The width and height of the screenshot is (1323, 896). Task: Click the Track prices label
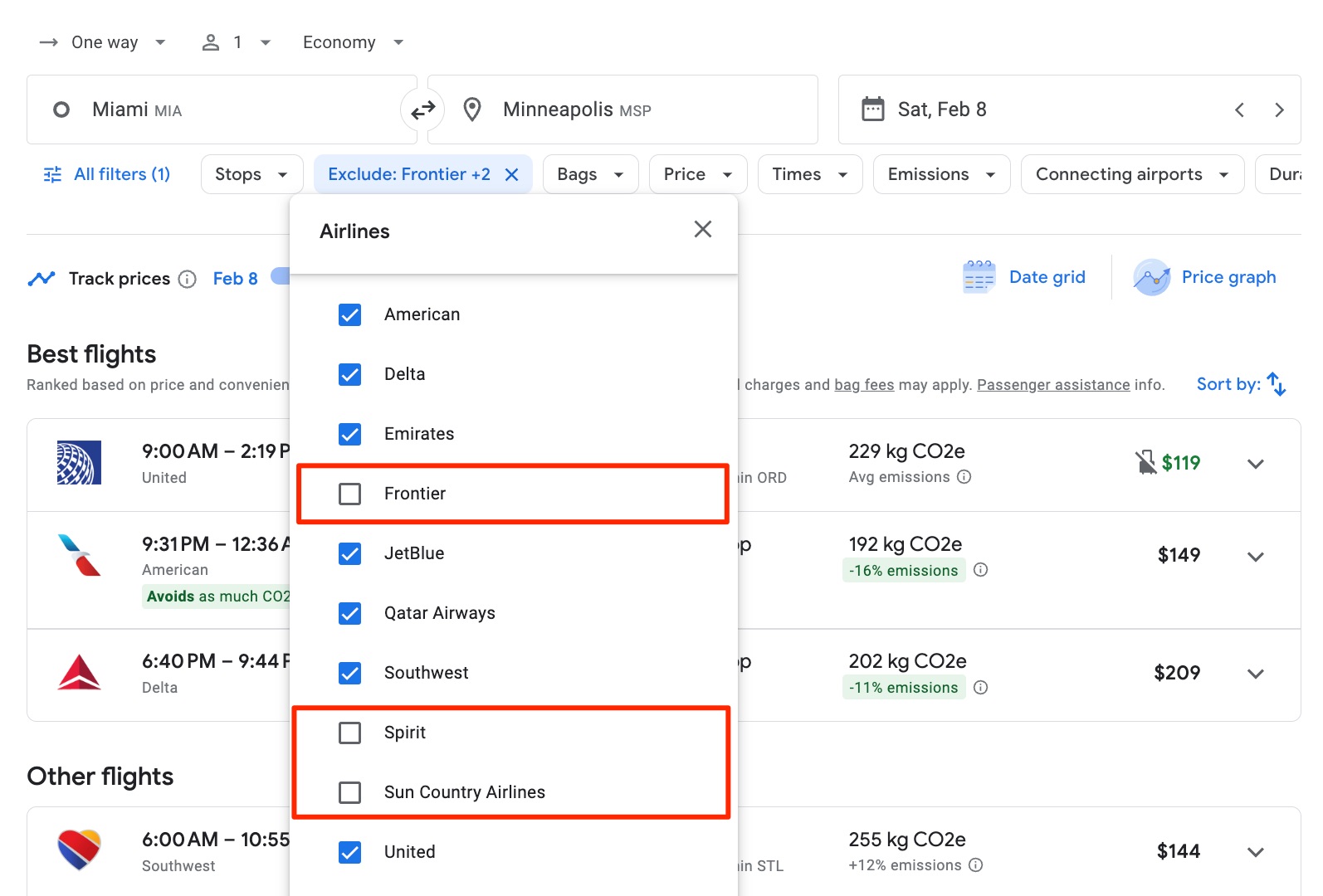point(120,279)
